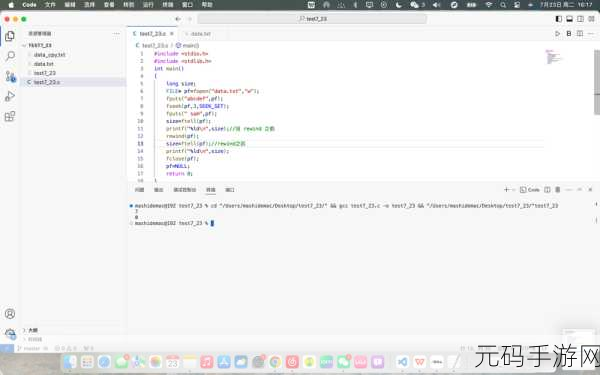
Task: Toggle bottom panel visibility in title bar
Action: pos(570,19)
